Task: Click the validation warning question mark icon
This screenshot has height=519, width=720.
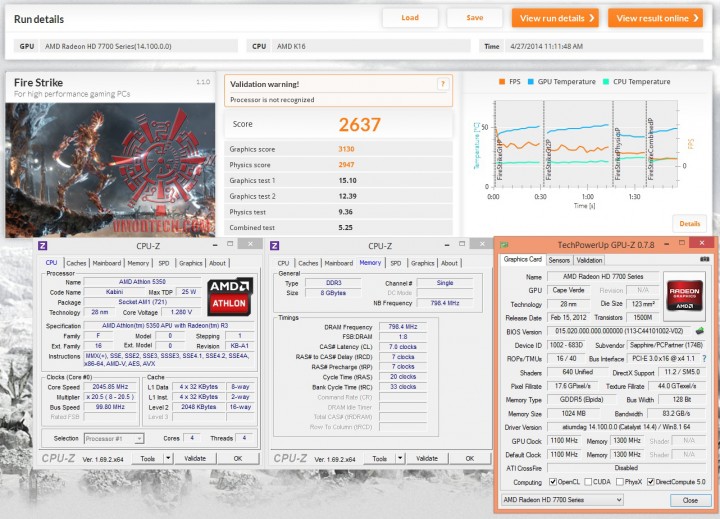Action: click(x=443, y=84)
